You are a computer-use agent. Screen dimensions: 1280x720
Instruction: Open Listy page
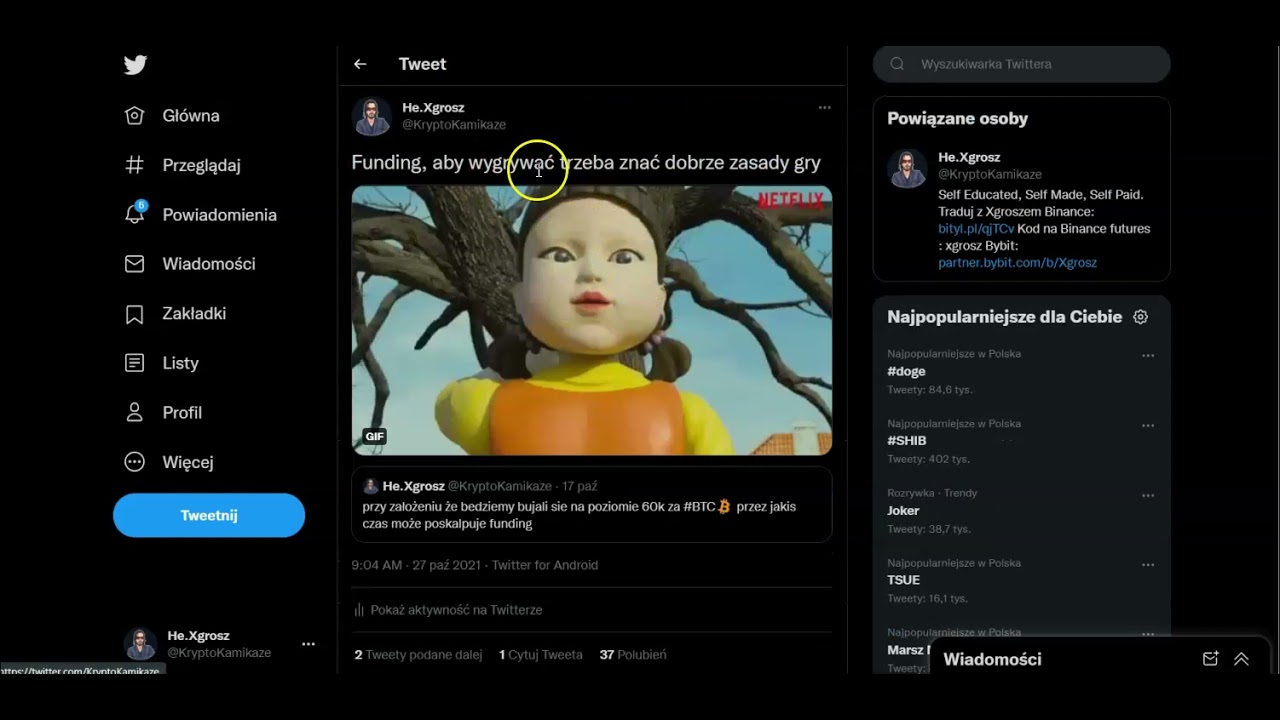coord(180,363)
